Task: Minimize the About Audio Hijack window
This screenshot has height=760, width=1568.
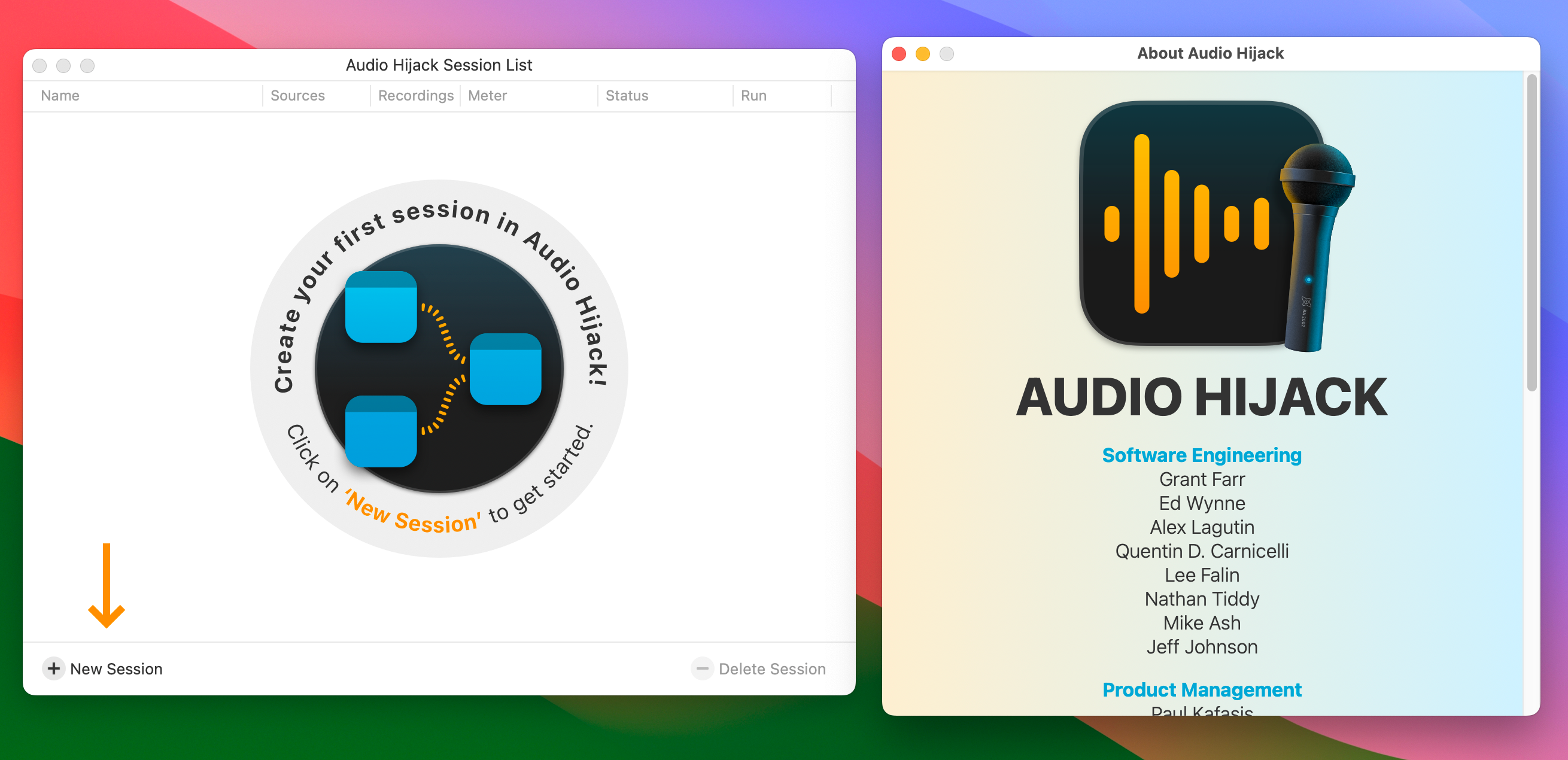Action: tap(922, 53)
